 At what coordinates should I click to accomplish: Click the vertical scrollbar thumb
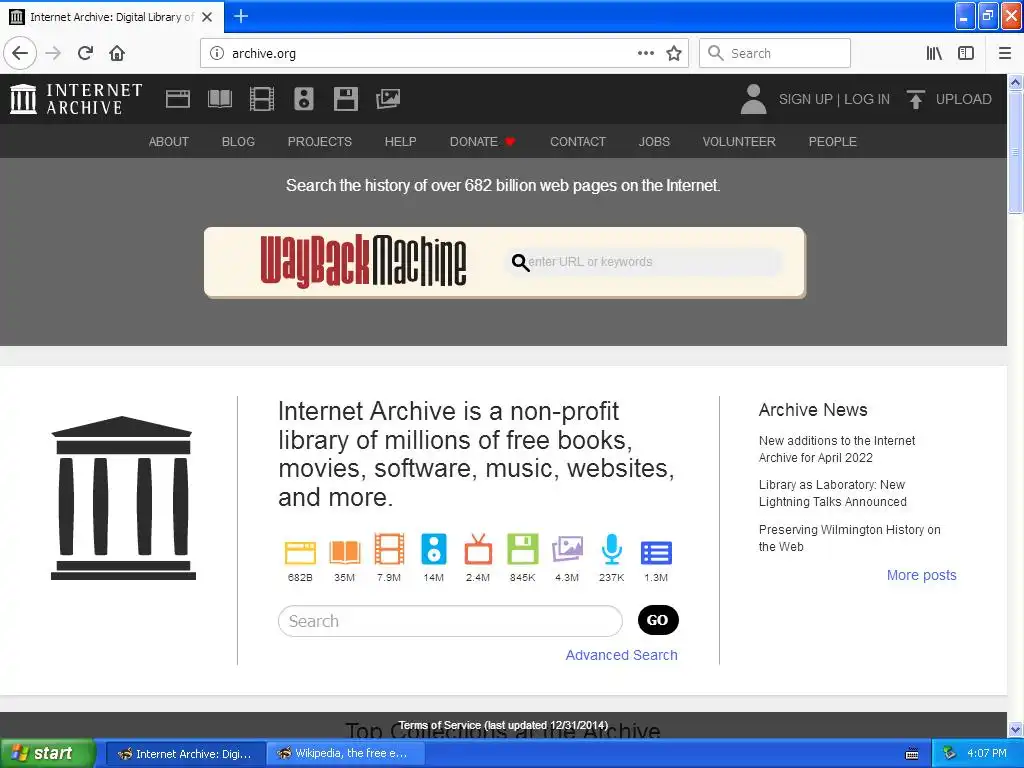(1016, 152)
